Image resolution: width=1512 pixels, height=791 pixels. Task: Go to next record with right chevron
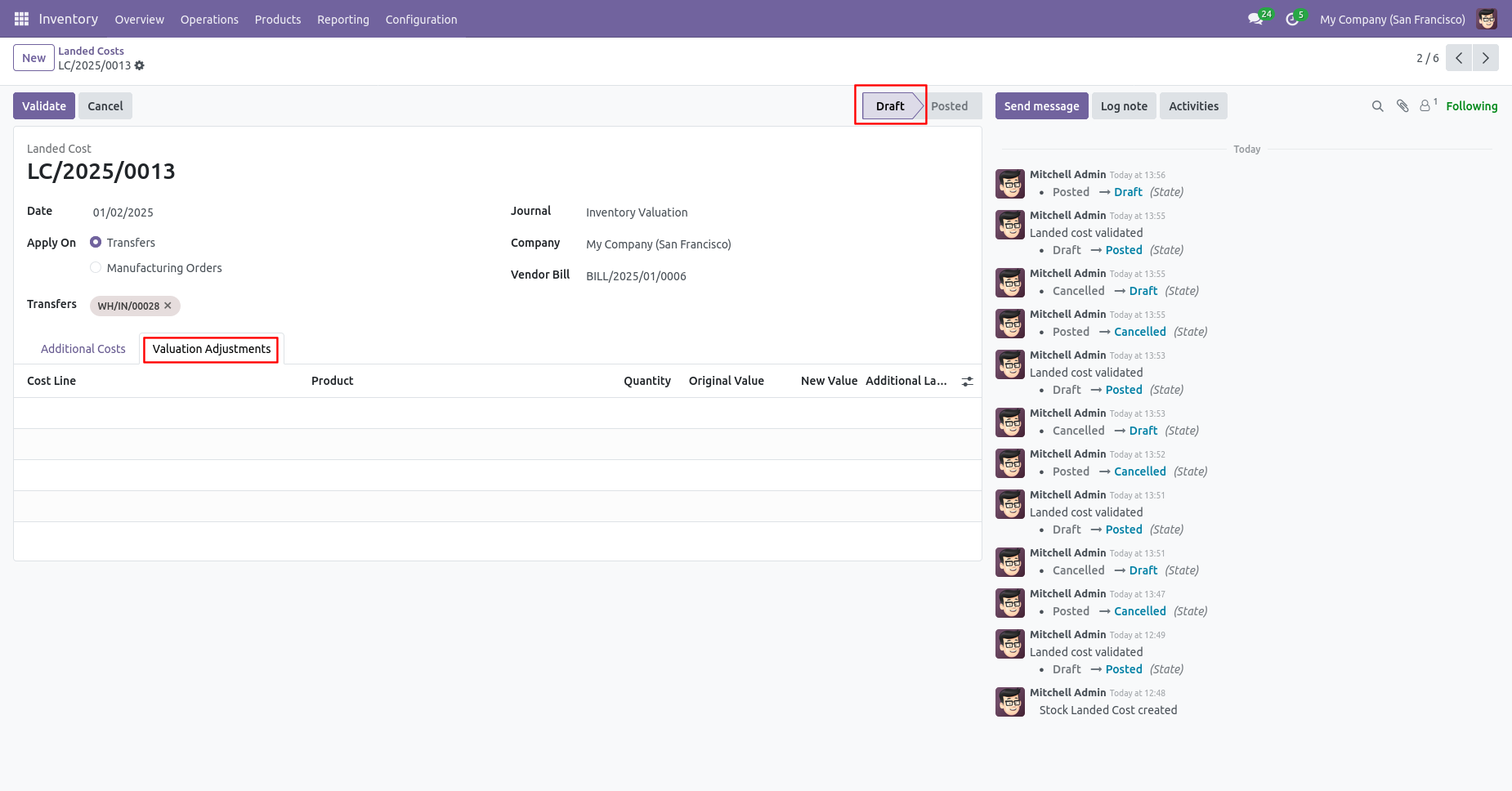[1486, 58]
